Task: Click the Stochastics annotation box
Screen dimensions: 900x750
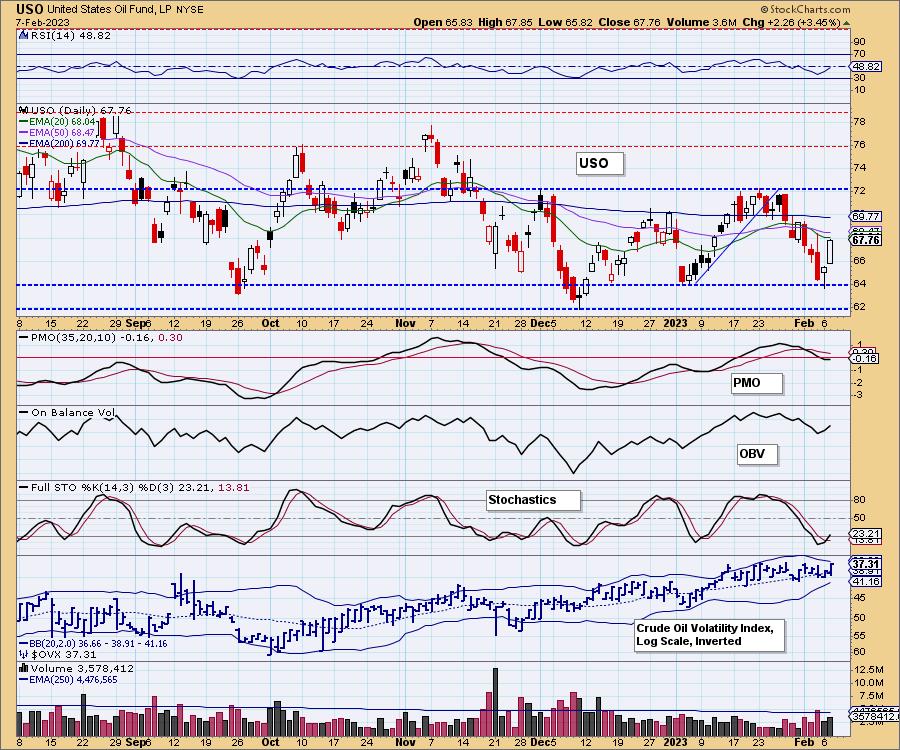Action: pos(533,500)
